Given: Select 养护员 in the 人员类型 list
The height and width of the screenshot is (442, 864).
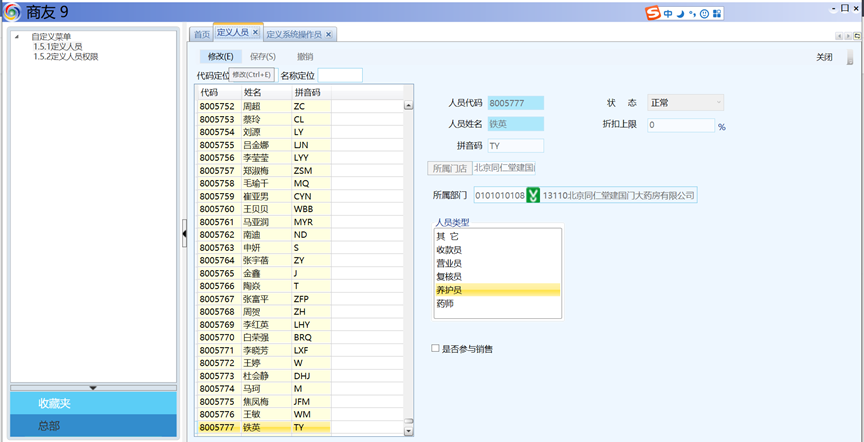Looking at the screenshot, I should pyautogui.click(x=498, y=290).
